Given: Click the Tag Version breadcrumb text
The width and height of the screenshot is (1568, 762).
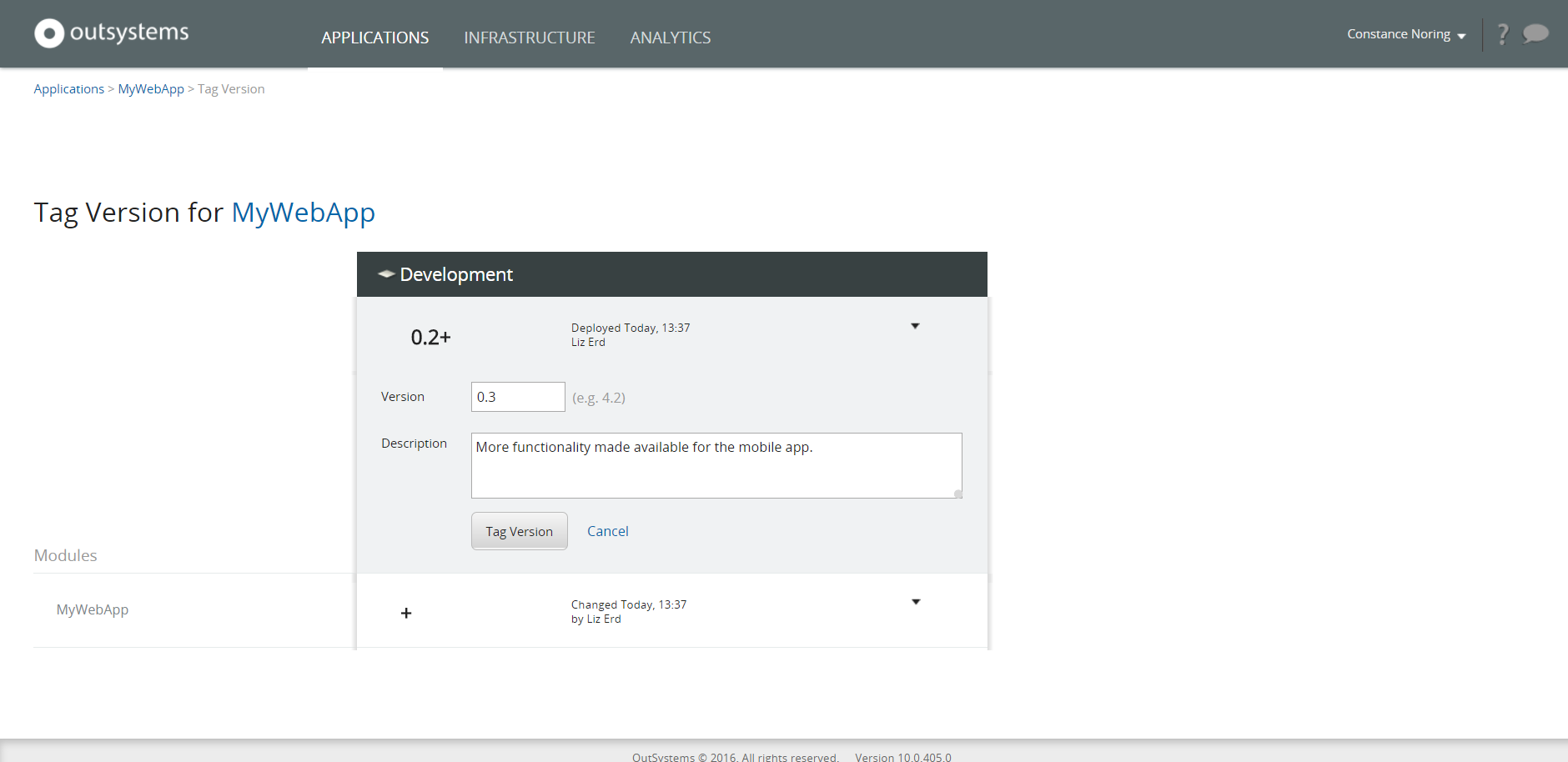Looking at the screenshot, I should tap(231, 89).
